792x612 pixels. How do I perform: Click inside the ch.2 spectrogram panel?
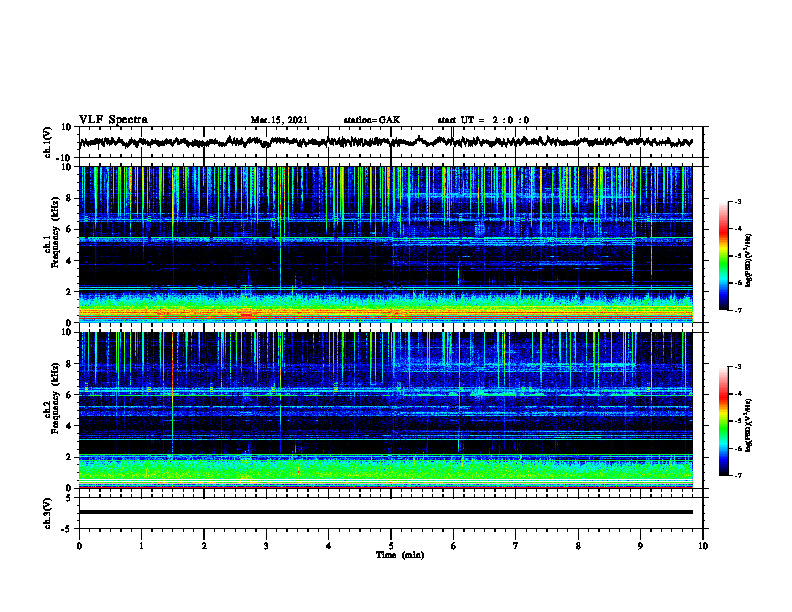(385, 410)
